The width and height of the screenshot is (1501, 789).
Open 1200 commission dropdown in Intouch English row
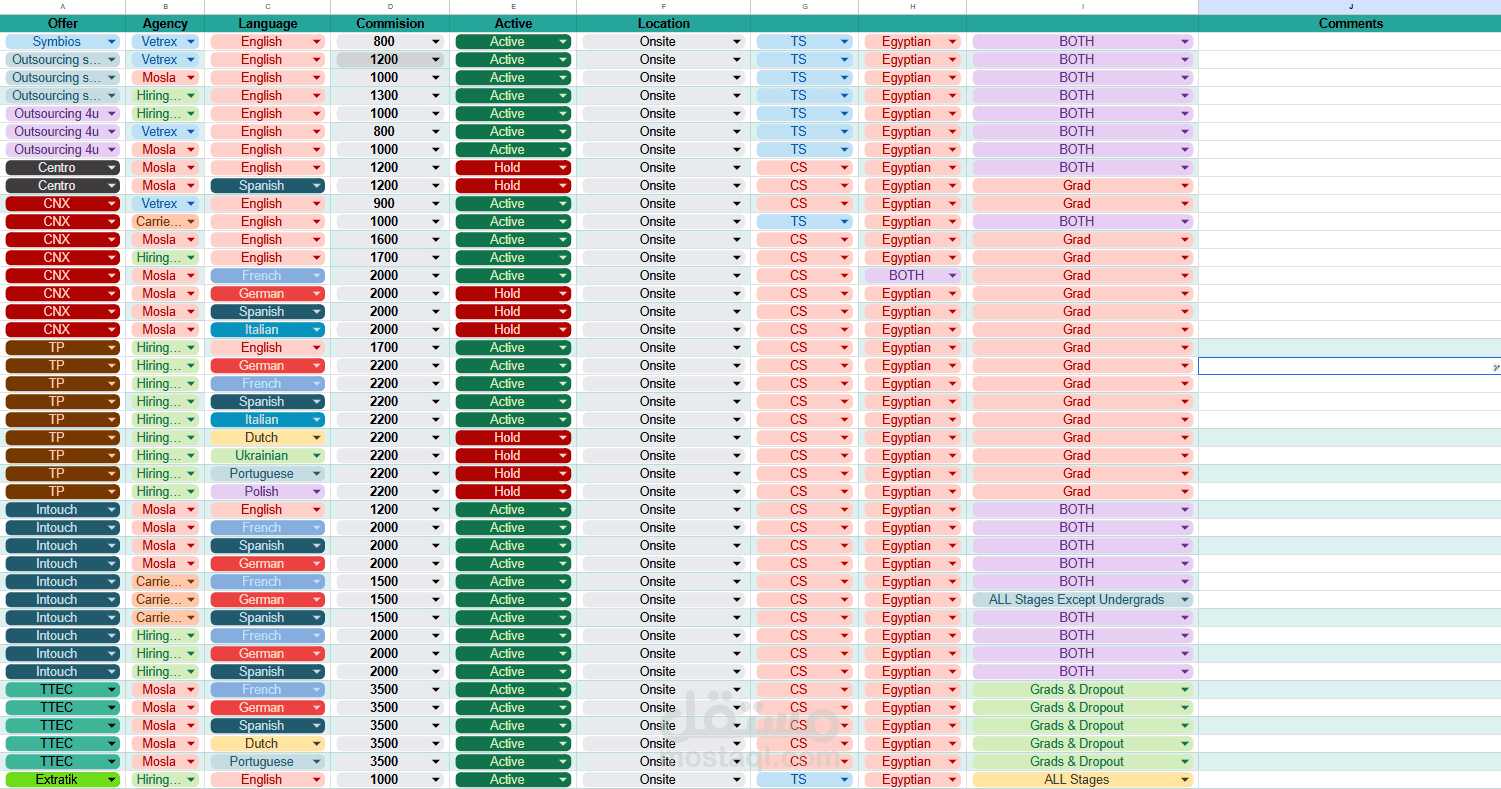coord(390,510)
